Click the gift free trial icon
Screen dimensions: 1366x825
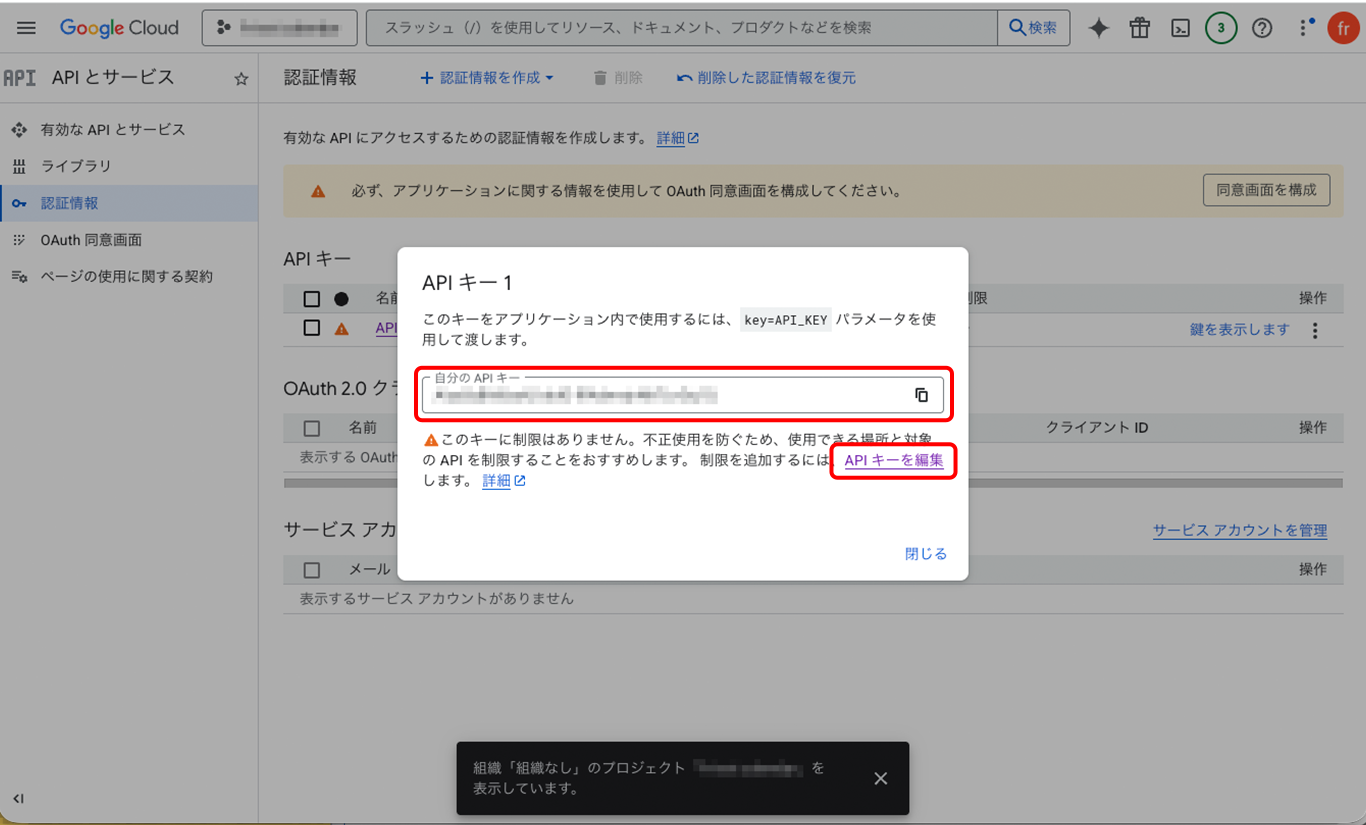pyautogui.click(x=1139, y=28)
